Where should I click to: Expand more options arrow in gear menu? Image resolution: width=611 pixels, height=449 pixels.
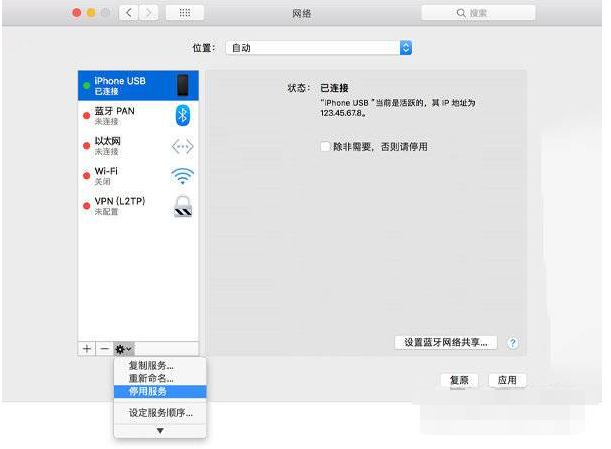(x=160, y=430)
